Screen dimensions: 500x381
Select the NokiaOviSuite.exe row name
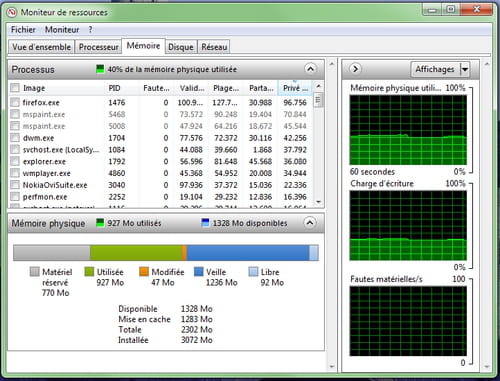pos(55,185)
